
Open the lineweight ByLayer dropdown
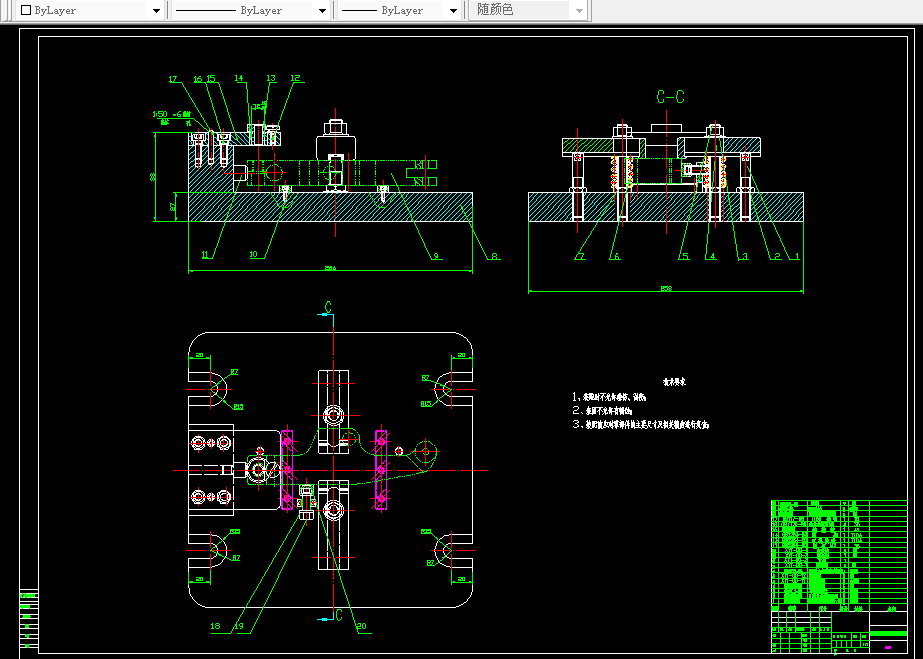[453, 10]
